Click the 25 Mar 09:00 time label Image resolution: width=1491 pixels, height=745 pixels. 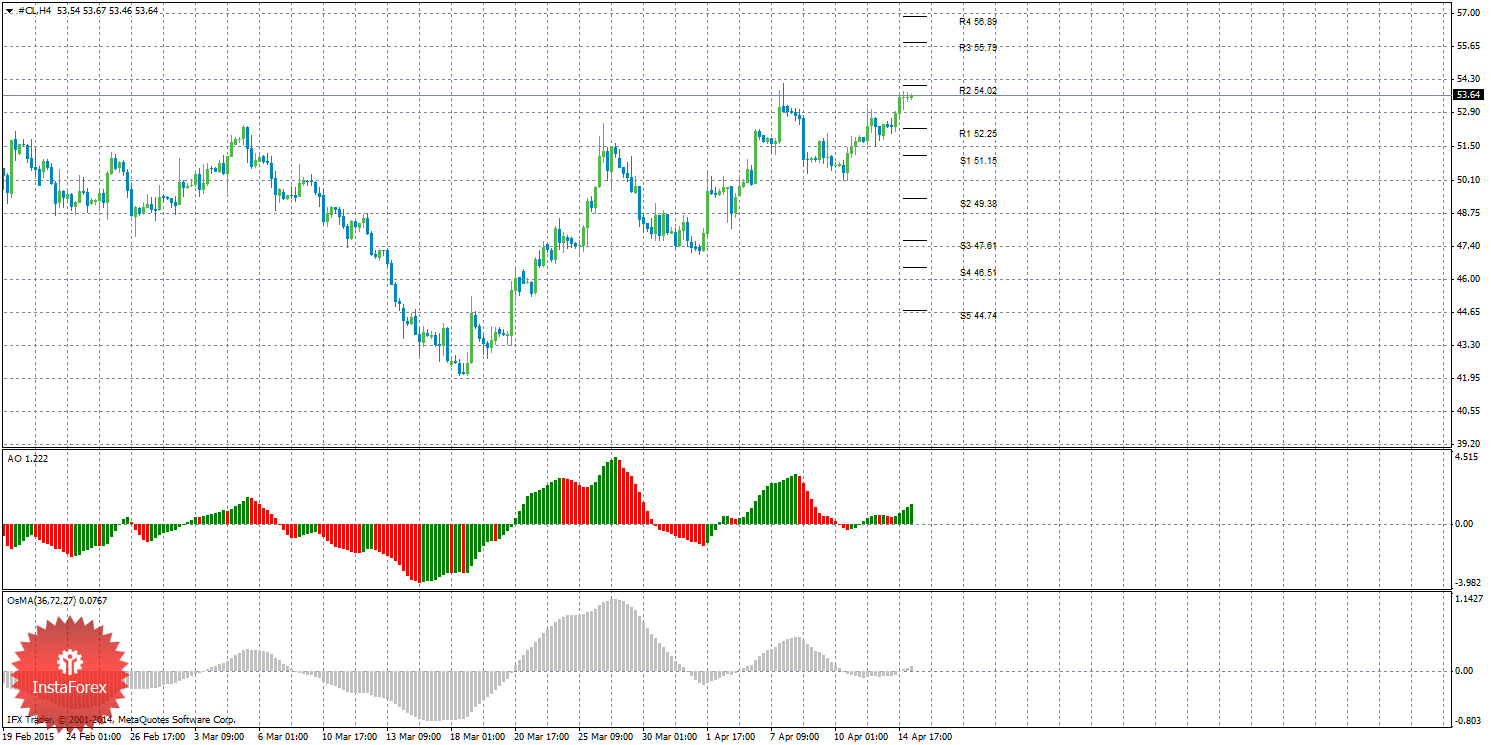click(x=605, y=737)
